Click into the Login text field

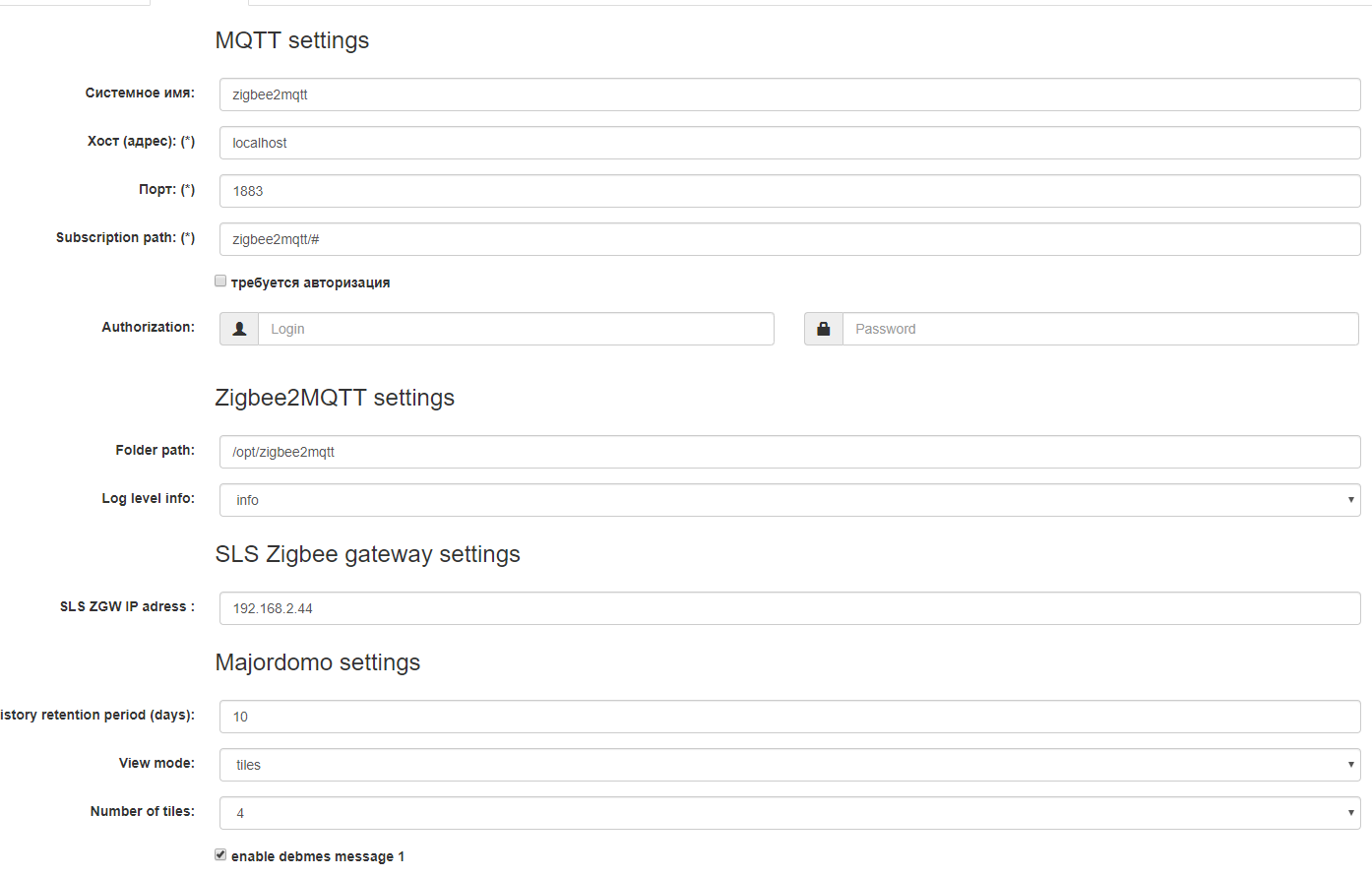pyautogui.click(x=516, y=329)
